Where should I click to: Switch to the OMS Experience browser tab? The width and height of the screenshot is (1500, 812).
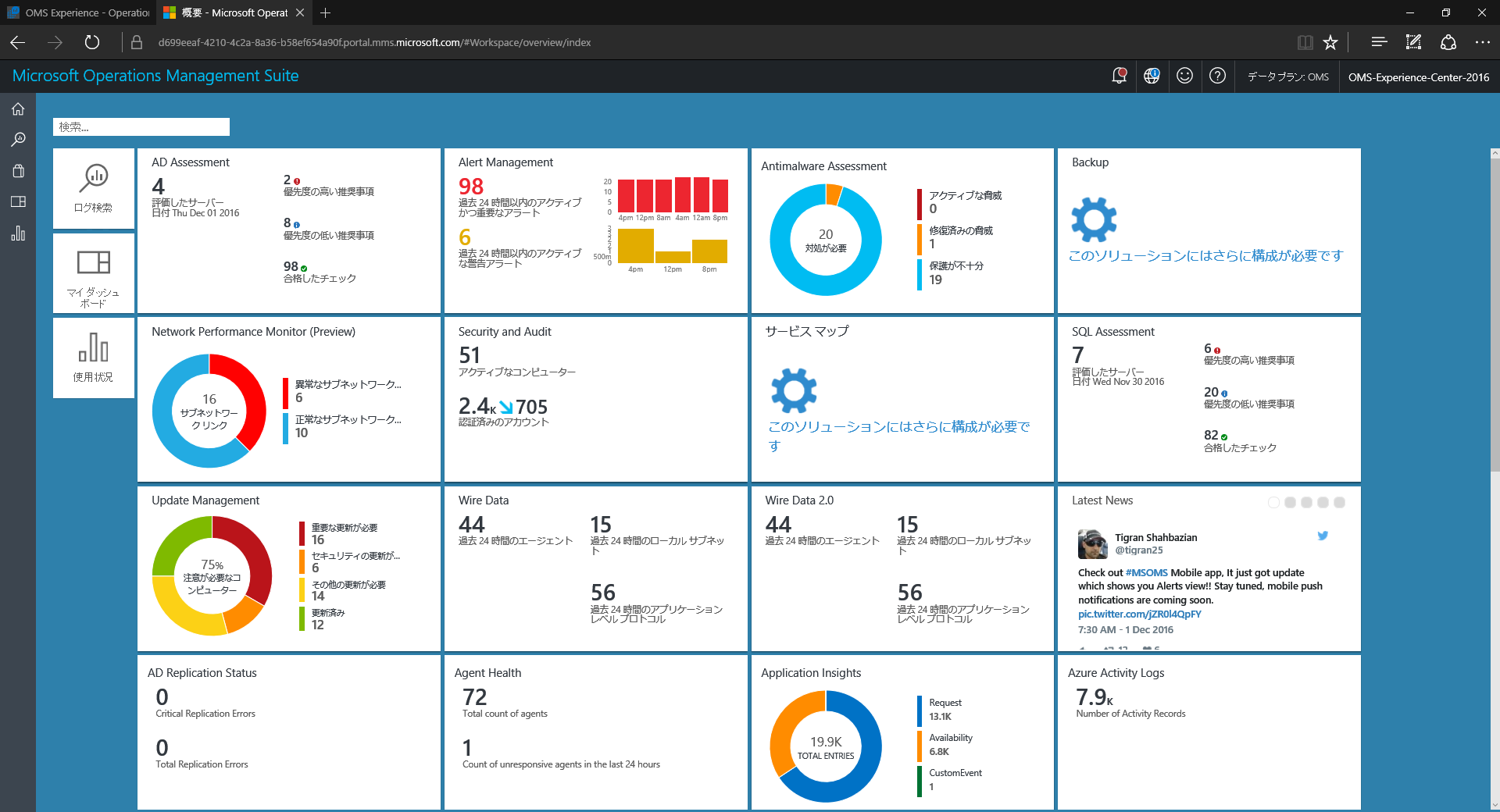click(x=77, y=12)
